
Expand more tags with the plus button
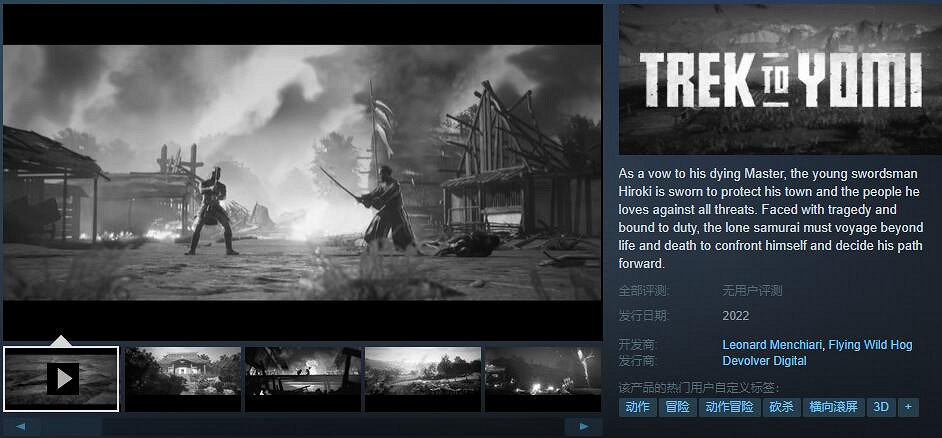pyautogui.click(x=908, y=407)
